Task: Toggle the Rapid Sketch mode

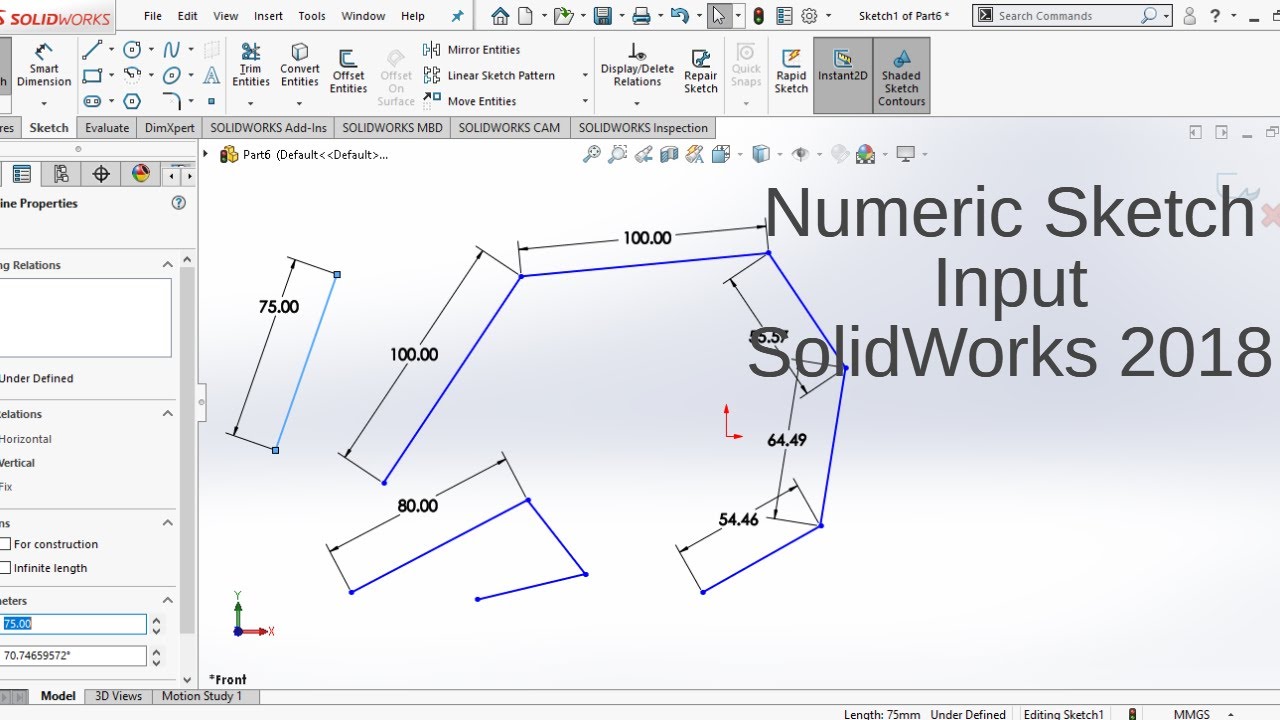Action: 791,72
